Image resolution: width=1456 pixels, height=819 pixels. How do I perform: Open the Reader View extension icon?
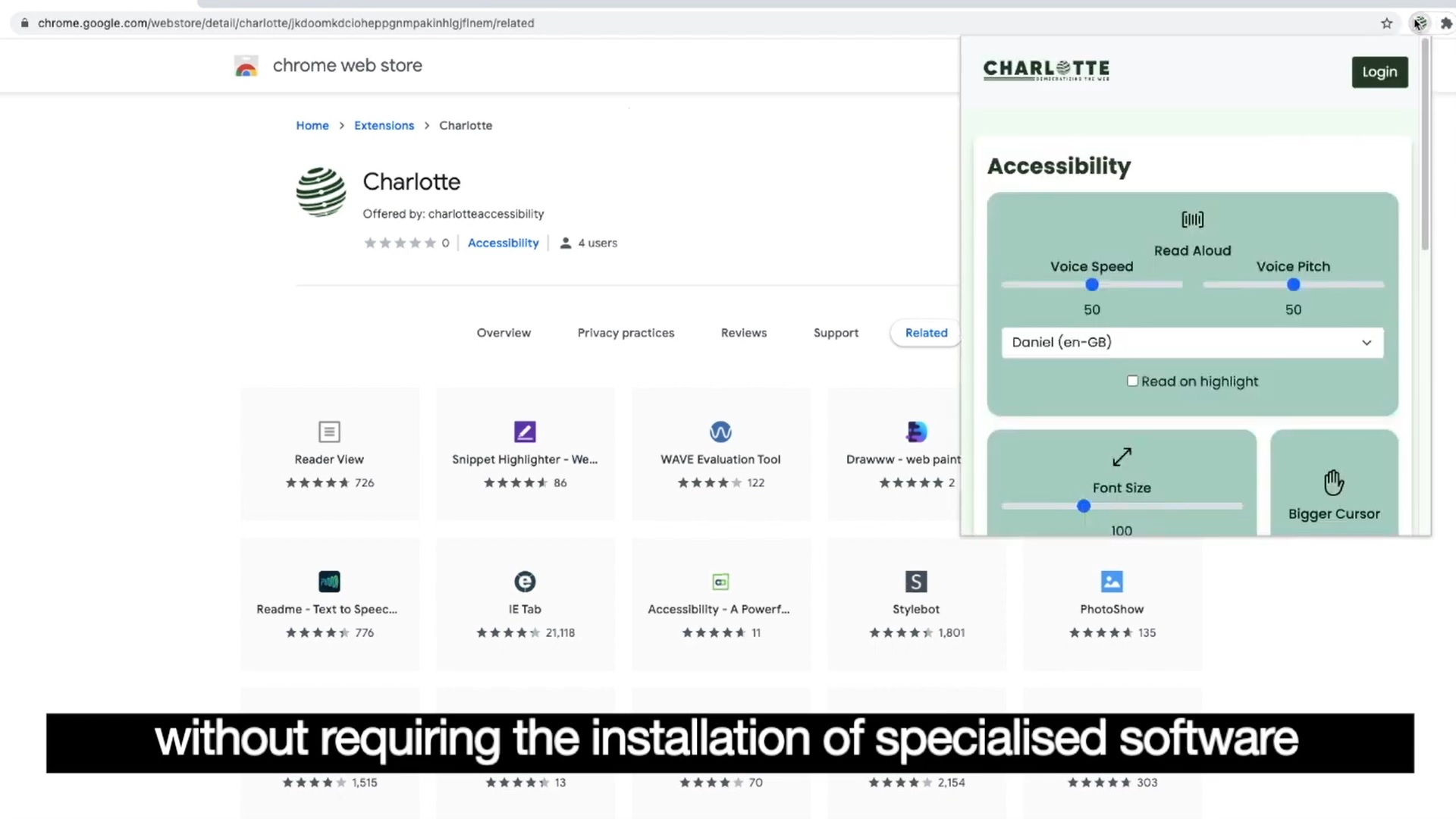click(x=329, y=431)
